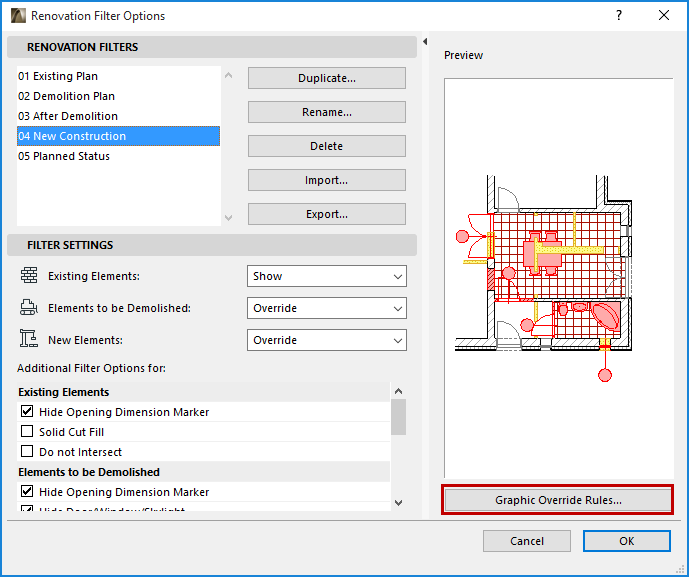Click the Additional Filter Options for: label

click(x=91, y=368)
